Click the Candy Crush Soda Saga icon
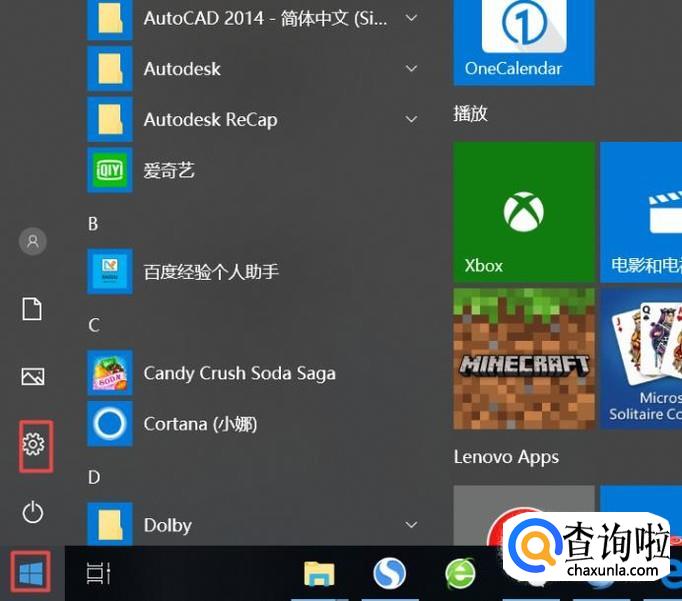682x601 pixels. pyautogui.click(x=110, y=373)
